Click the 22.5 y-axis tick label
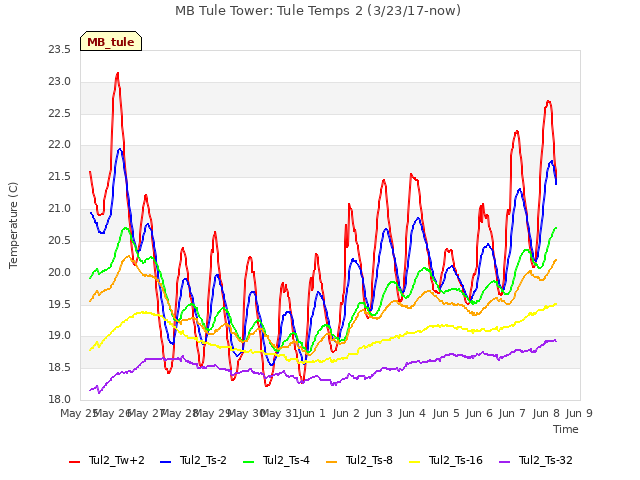The height and width of the screenshot is (480, 640). [60, 113]
